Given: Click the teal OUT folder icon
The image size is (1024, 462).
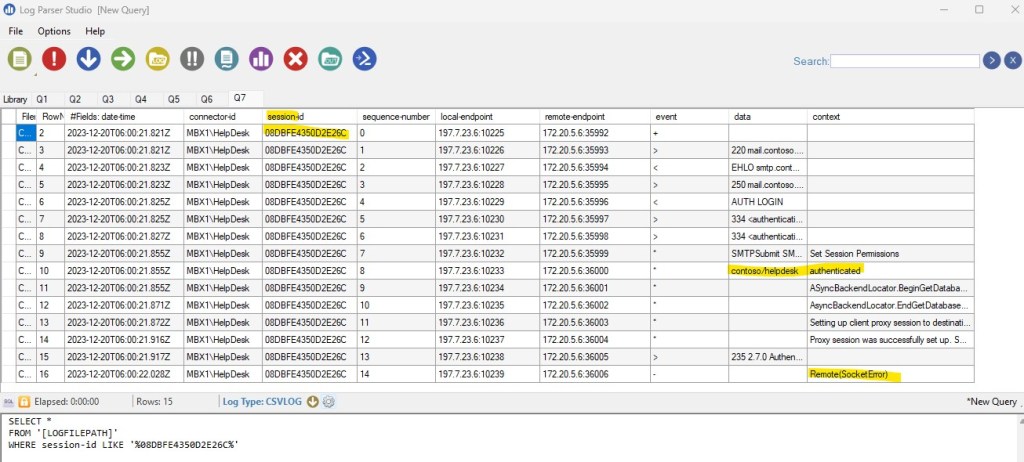Looking at the screenshot, I should 330,59.
